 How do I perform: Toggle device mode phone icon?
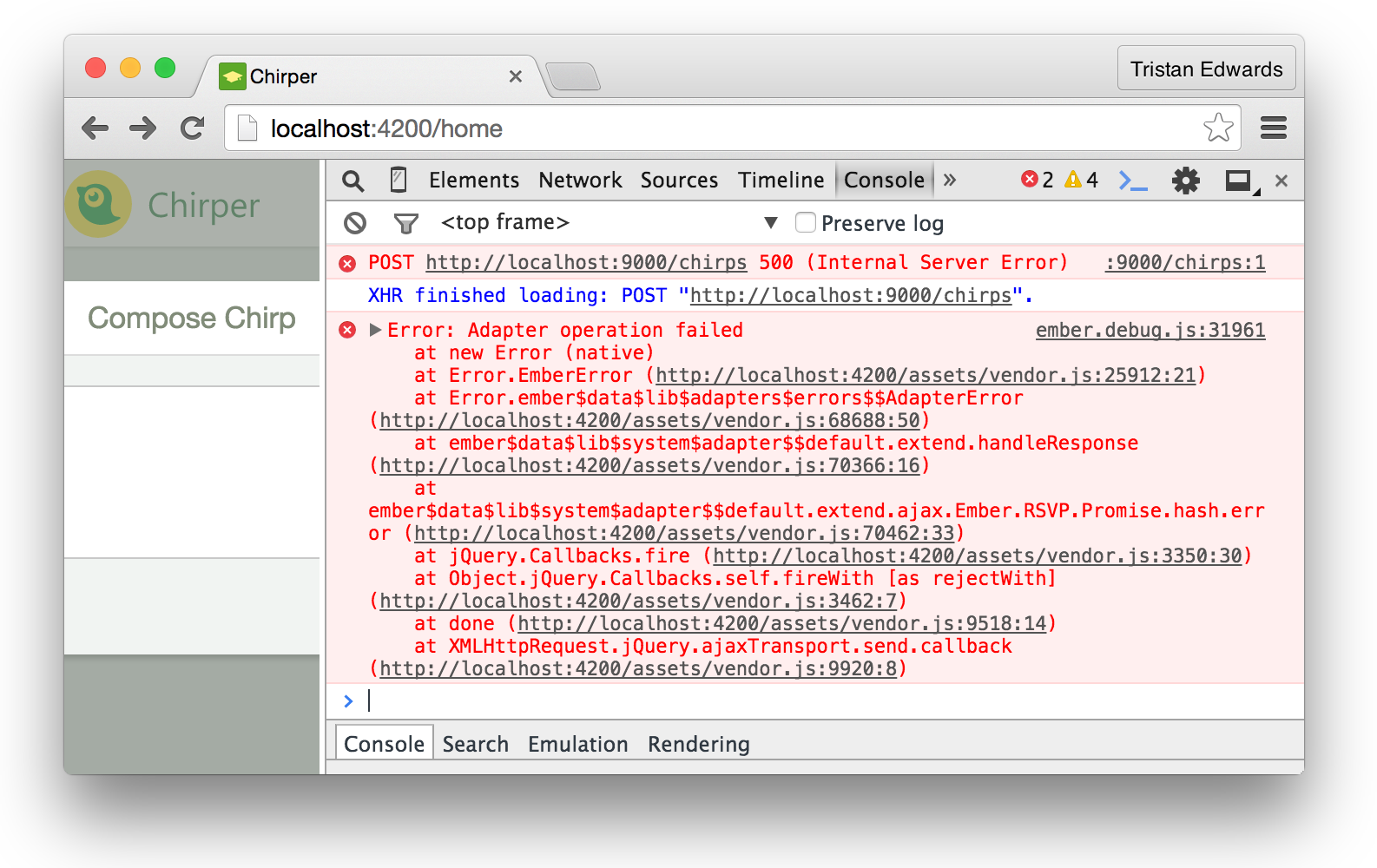click(399, 180)
